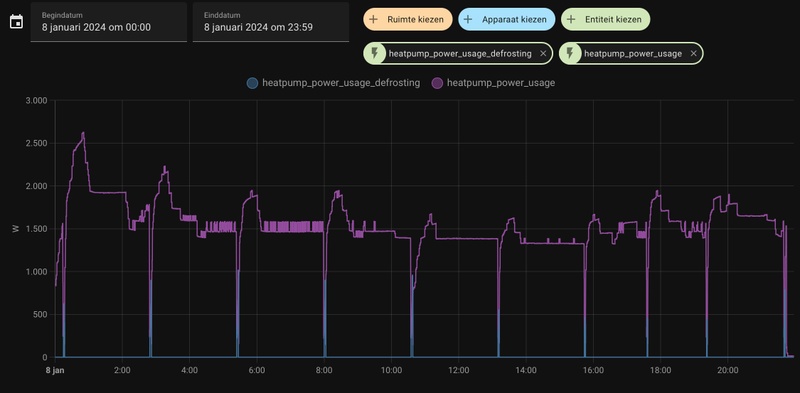Image resolution: width=800 pixels, height=393 pixels.
Task: Click plus icon on Entiteit kiezen
Action: (x=571, y=19)
